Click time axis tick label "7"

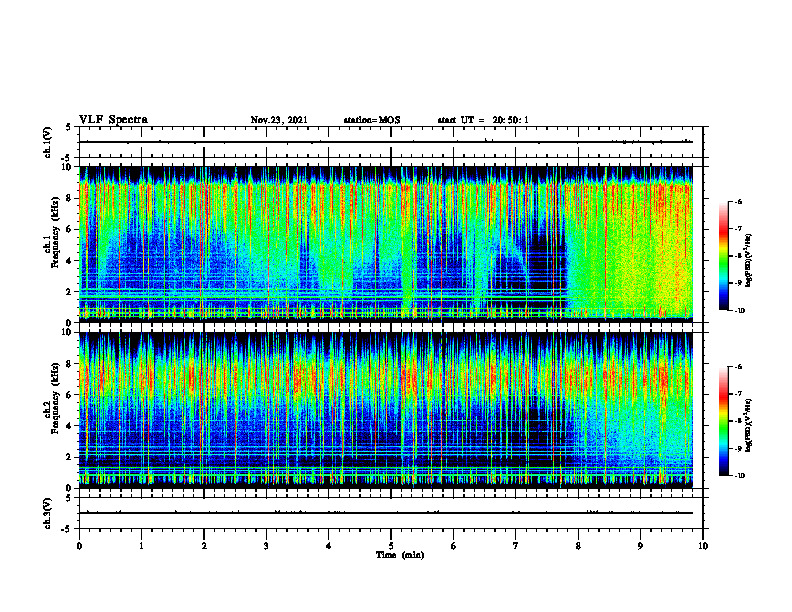516,546
